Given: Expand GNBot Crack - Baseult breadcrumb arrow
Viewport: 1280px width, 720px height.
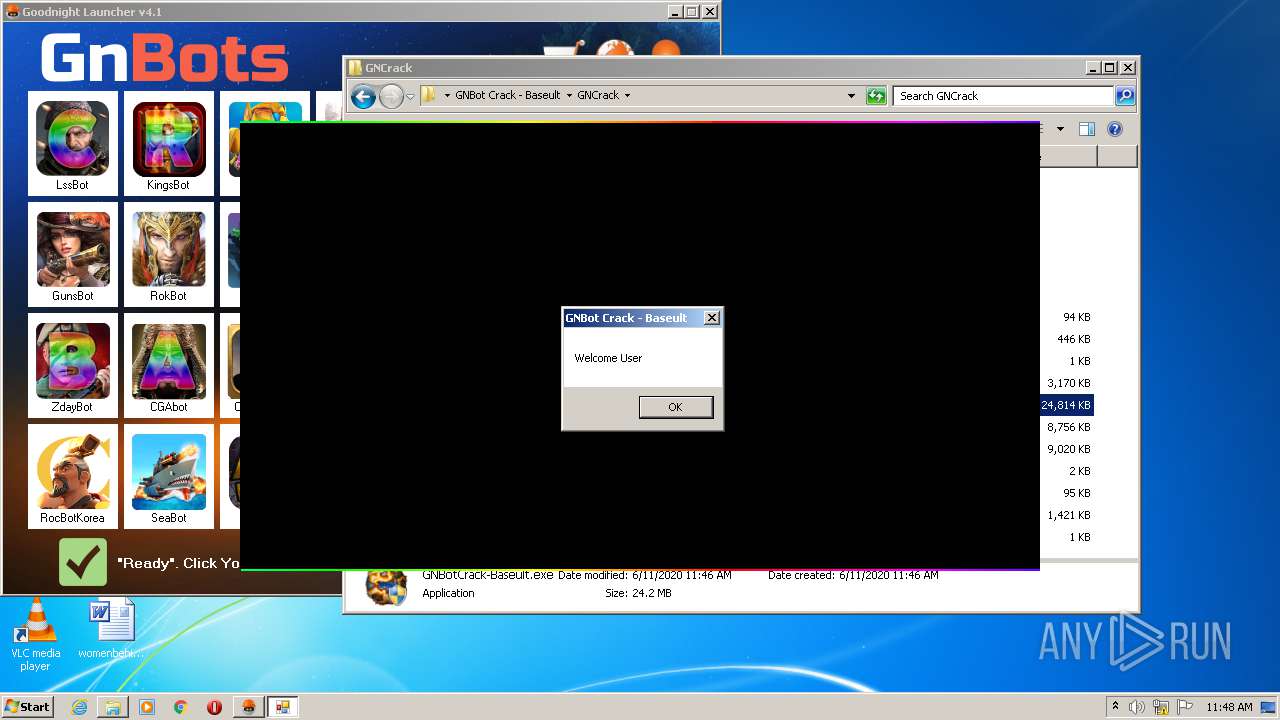Looking at the screenshot, I should (x=569, y=96).
